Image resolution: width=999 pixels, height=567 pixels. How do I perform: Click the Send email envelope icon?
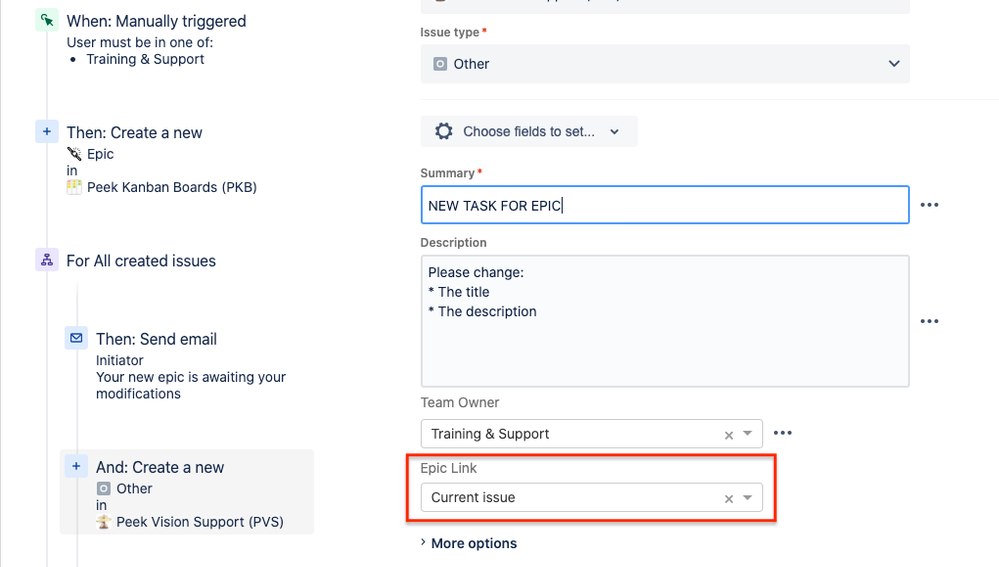(x=76, y=339)
